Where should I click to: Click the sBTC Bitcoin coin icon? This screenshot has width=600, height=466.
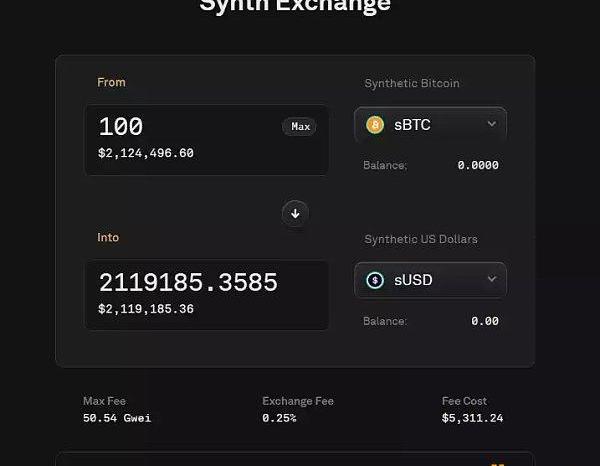[375, 125]
